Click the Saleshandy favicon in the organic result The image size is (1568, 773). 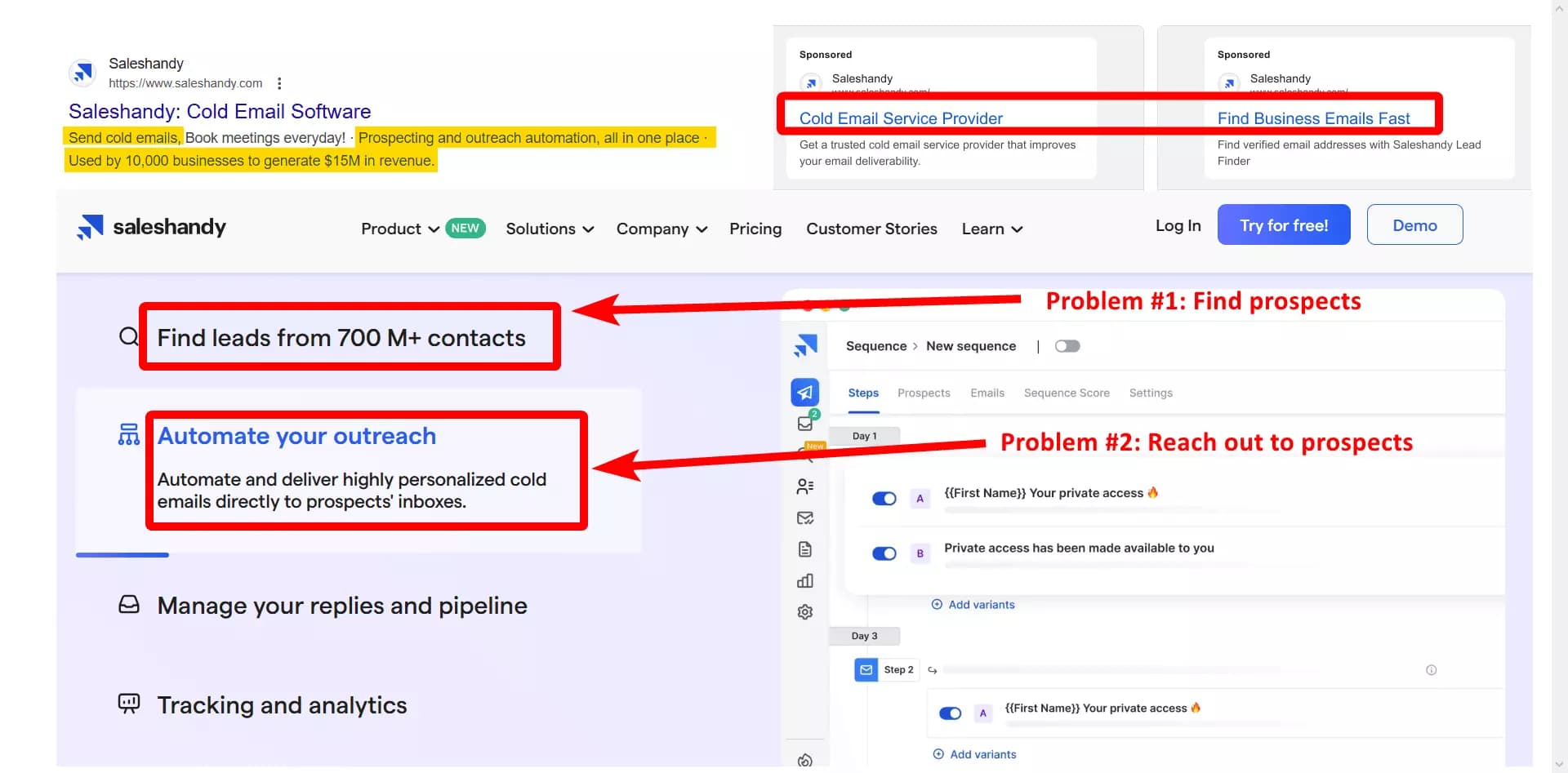(x=82, y=73)
